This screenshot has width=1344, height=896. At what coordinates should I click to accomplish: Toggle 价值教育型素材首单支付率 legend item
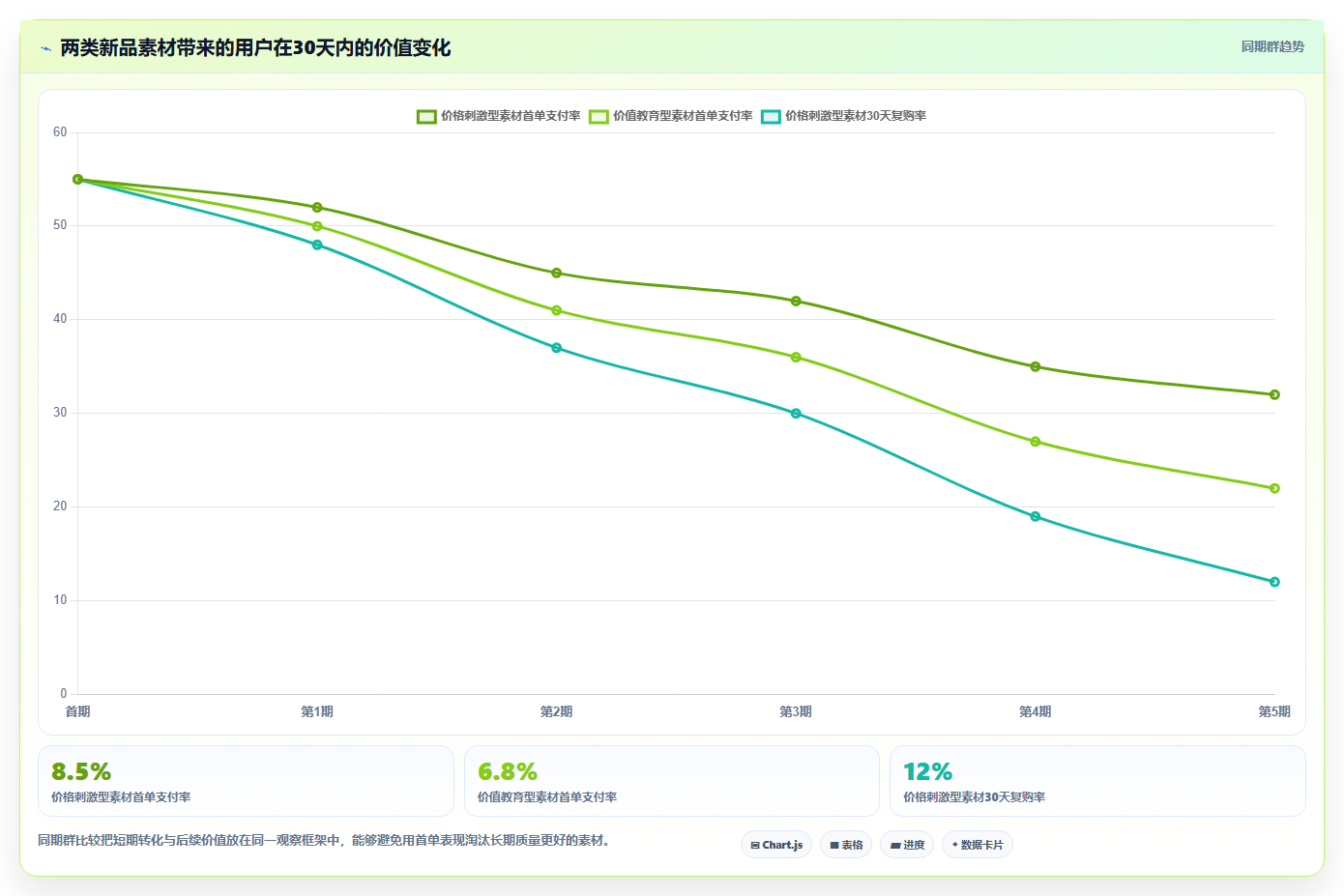pyautogui.click(x=671, y=116)
